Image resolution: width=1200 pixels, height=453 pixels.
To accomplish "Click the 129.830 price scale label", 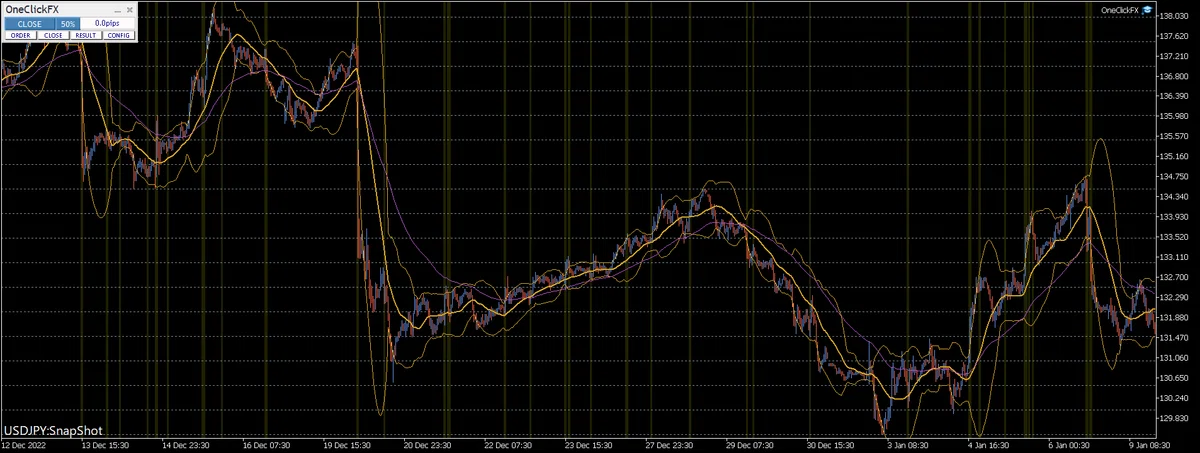I will point(1172,418).
